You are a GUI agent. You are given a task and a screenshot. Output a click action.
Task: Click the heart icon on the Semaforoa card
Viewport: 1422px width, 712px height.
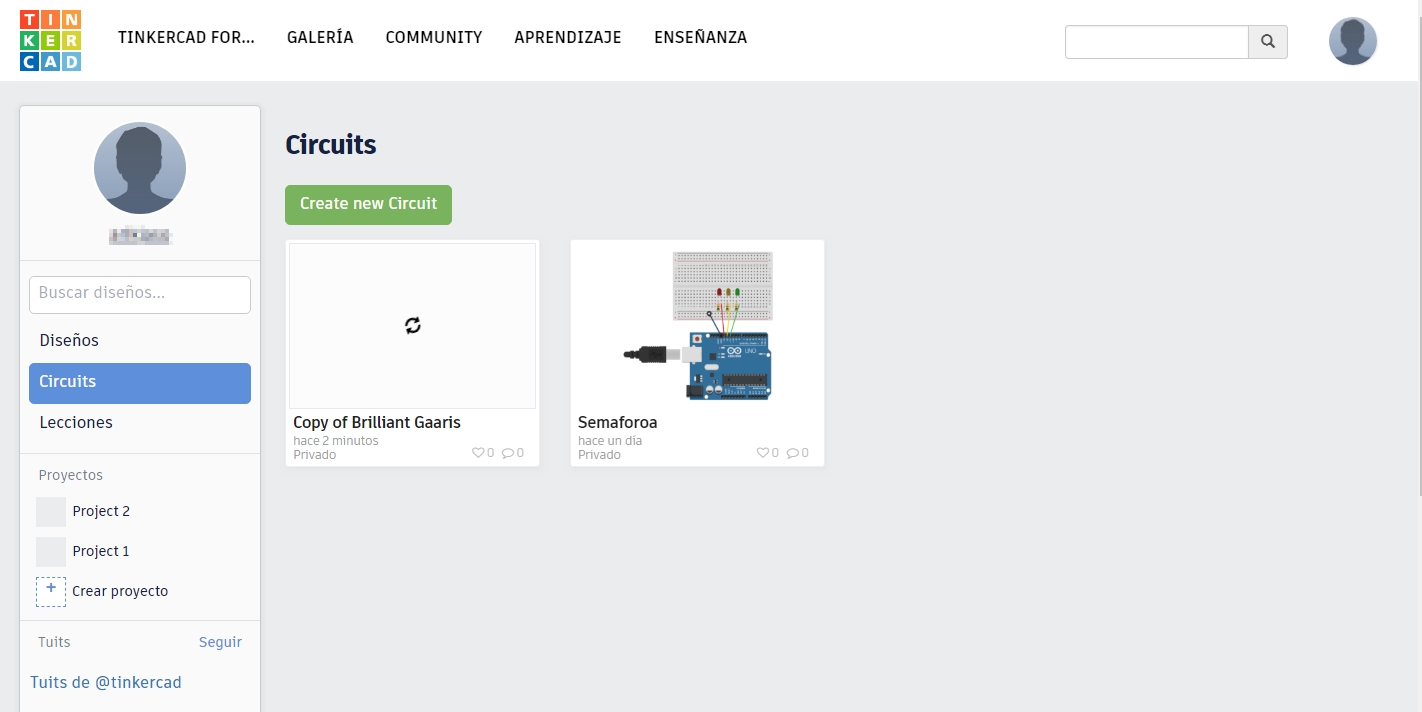[763, 453]
